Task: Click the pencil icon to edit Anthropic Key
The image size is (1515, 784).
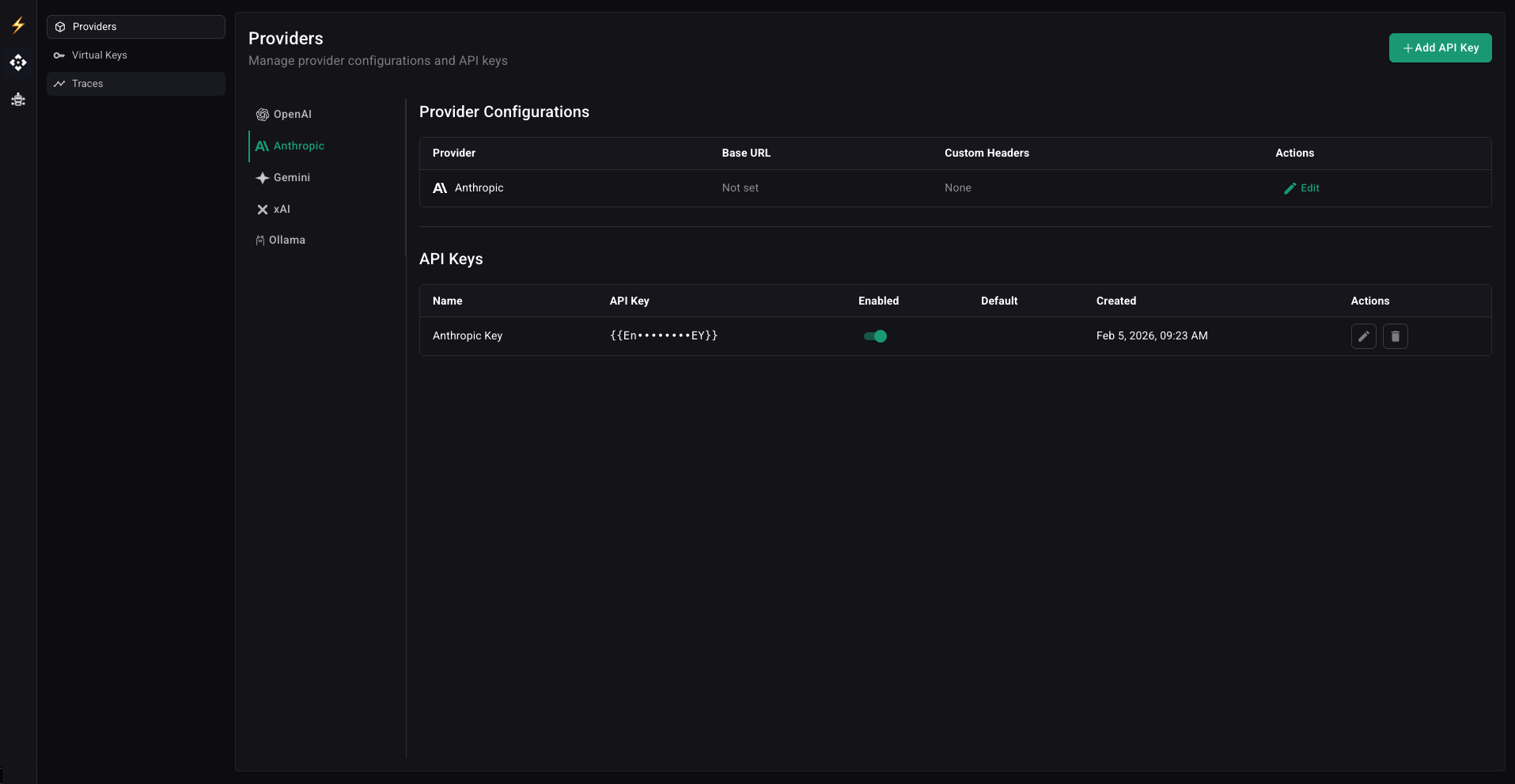Action: click(x=1363, y=336)
